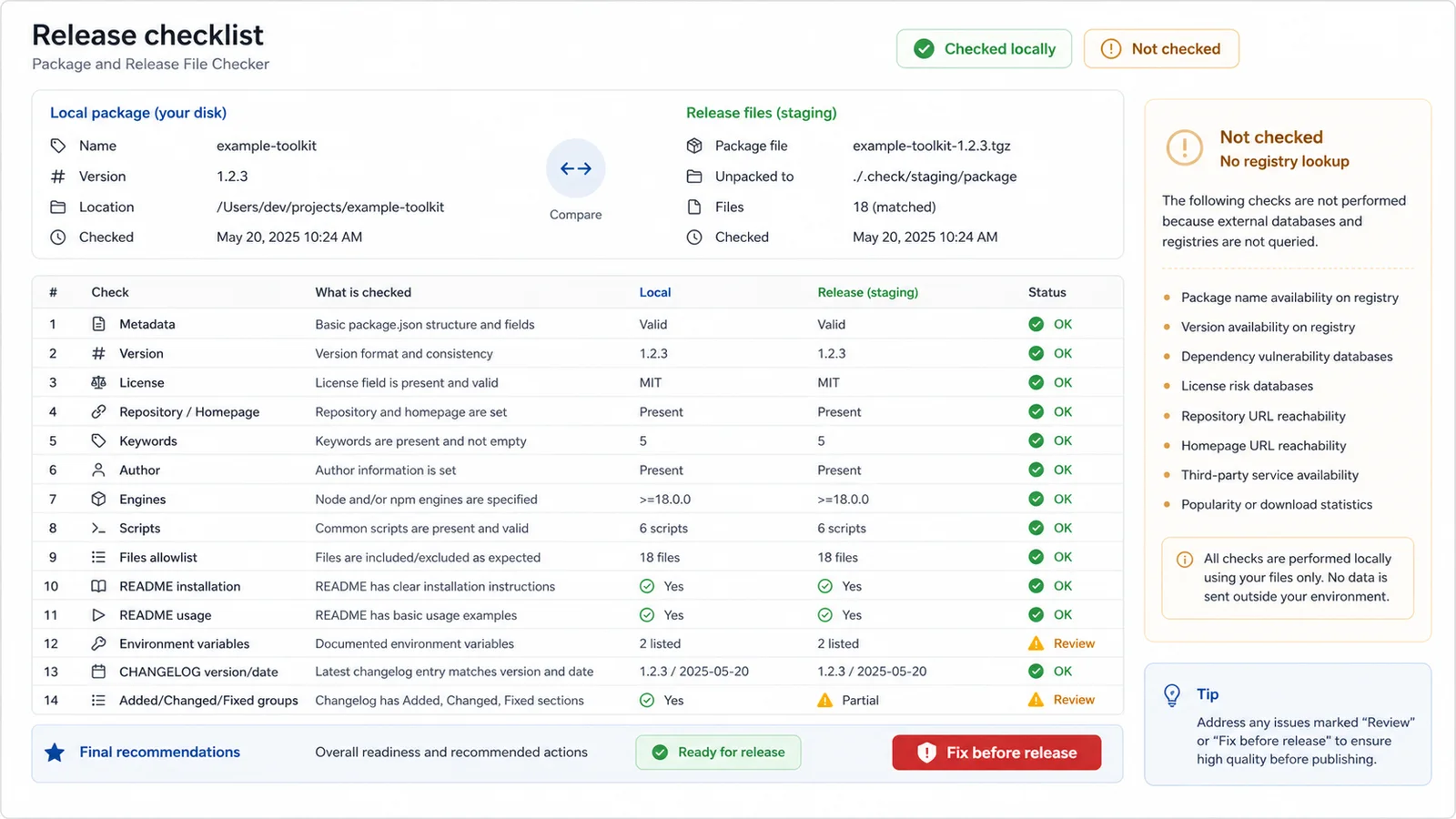Click the clock icon beside staging Checked

click(x=694, y=238)
